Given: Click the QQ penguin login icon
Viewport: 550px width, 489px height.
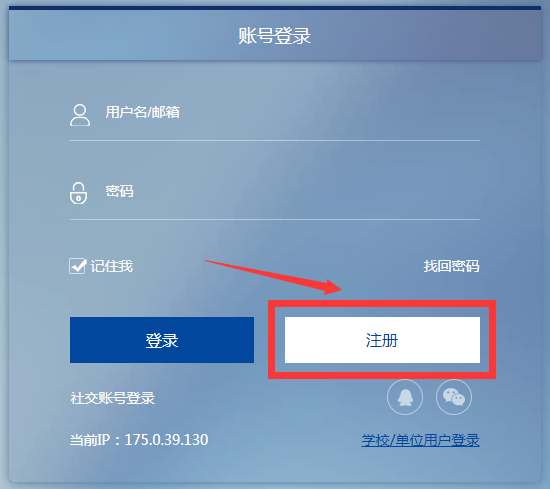Looking at the screenshot, I should pyautogui.click(x=405, y=397).
